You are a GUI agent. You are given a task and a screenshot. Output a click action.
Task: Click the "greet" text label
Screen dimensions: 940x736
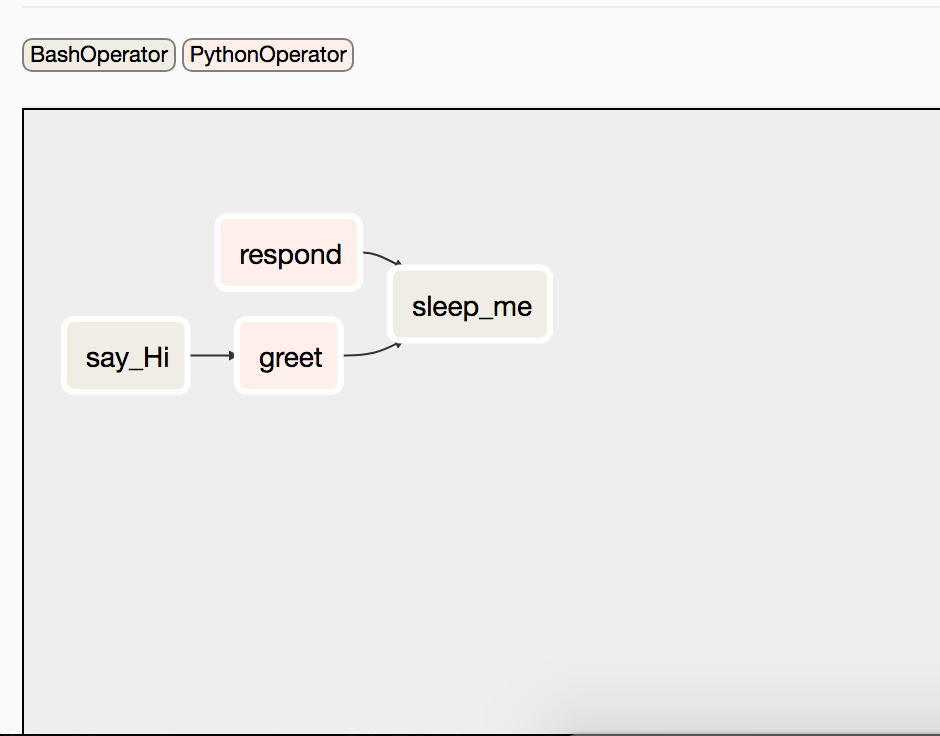click(x=291, y=358)
